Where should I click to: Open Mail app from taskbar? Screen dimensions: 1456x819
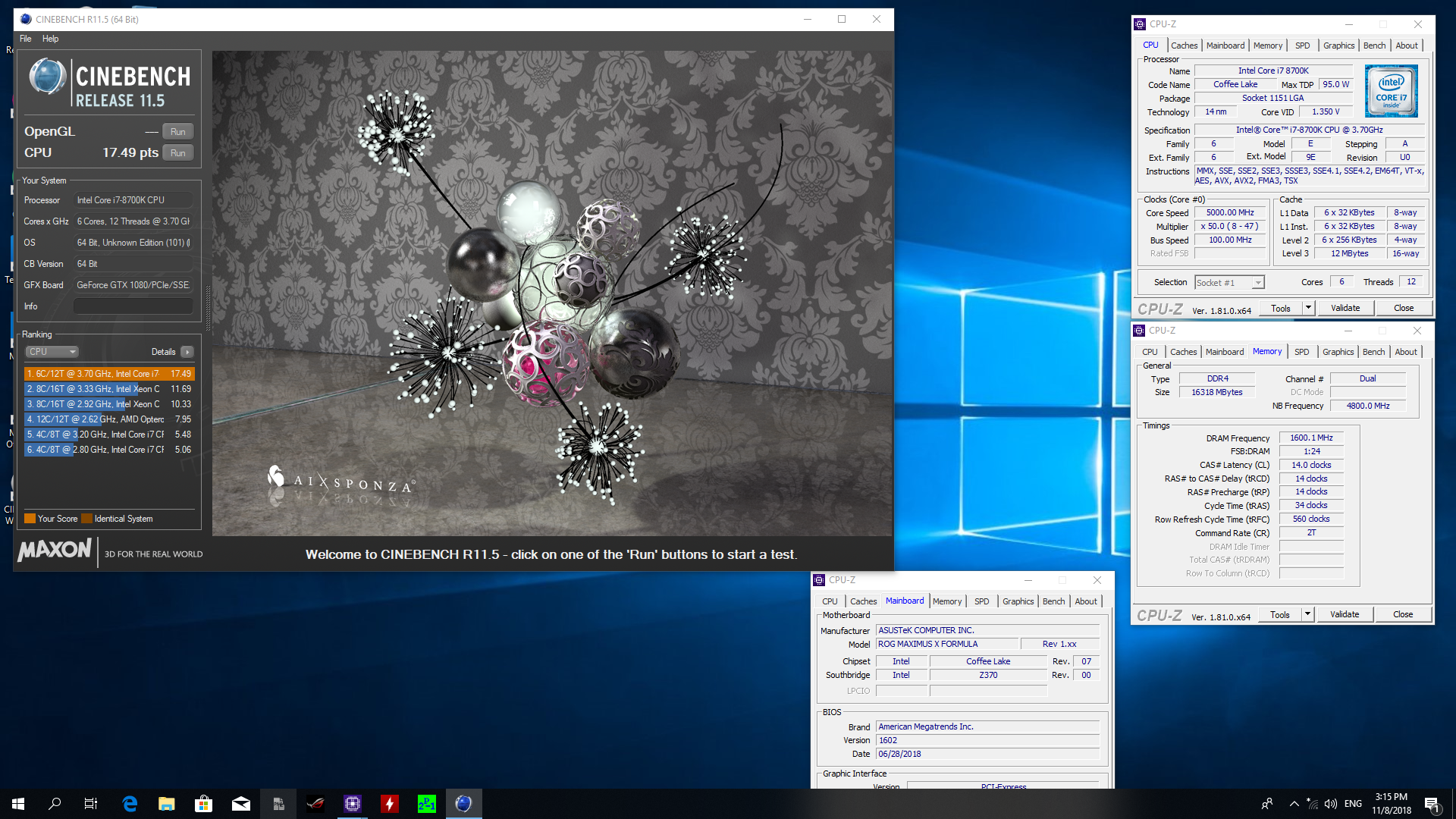pyautogui.click(x=240, y=804)
